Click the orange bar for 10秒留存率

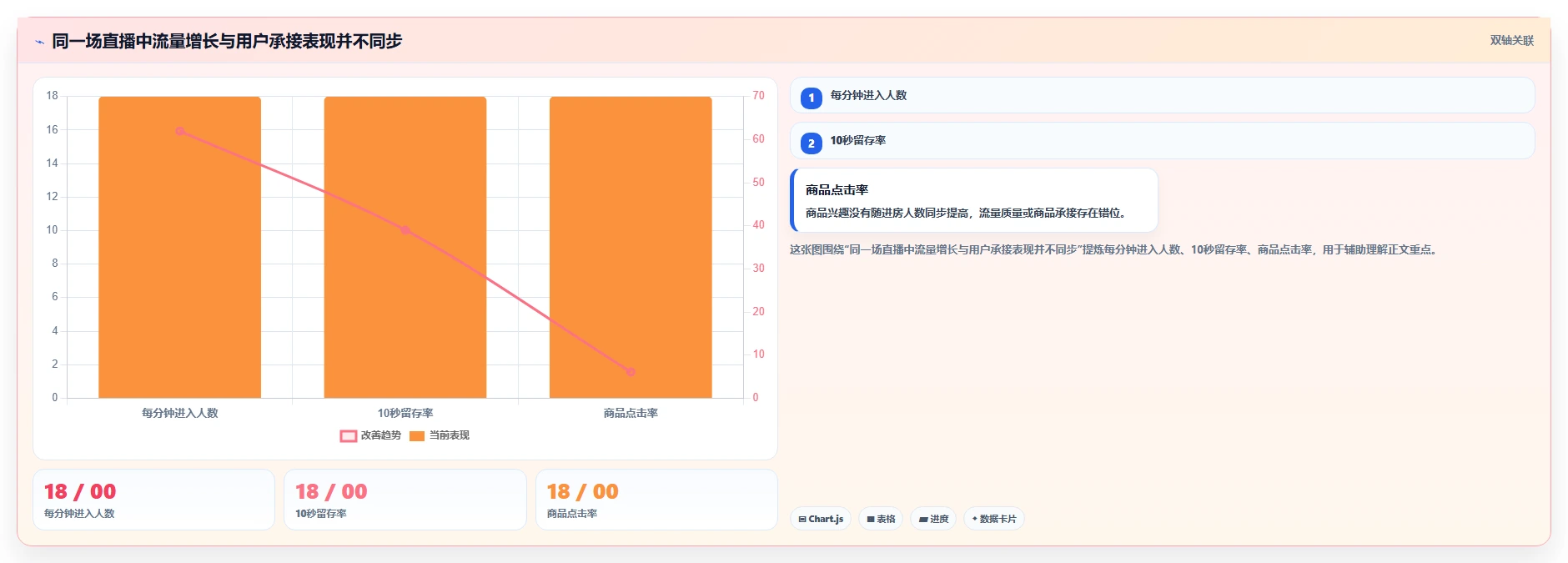(405, 247)
